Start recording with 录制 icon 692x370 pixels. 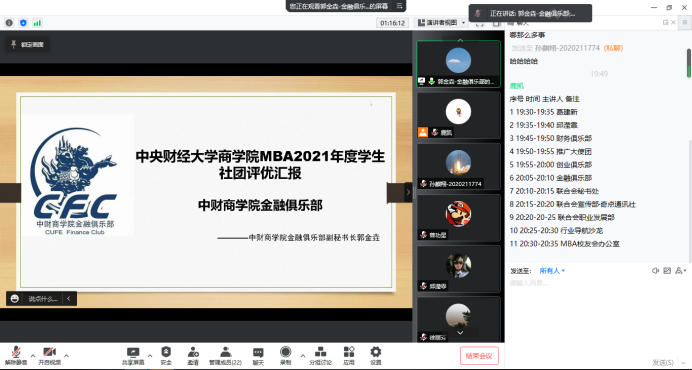pos(286,352)
